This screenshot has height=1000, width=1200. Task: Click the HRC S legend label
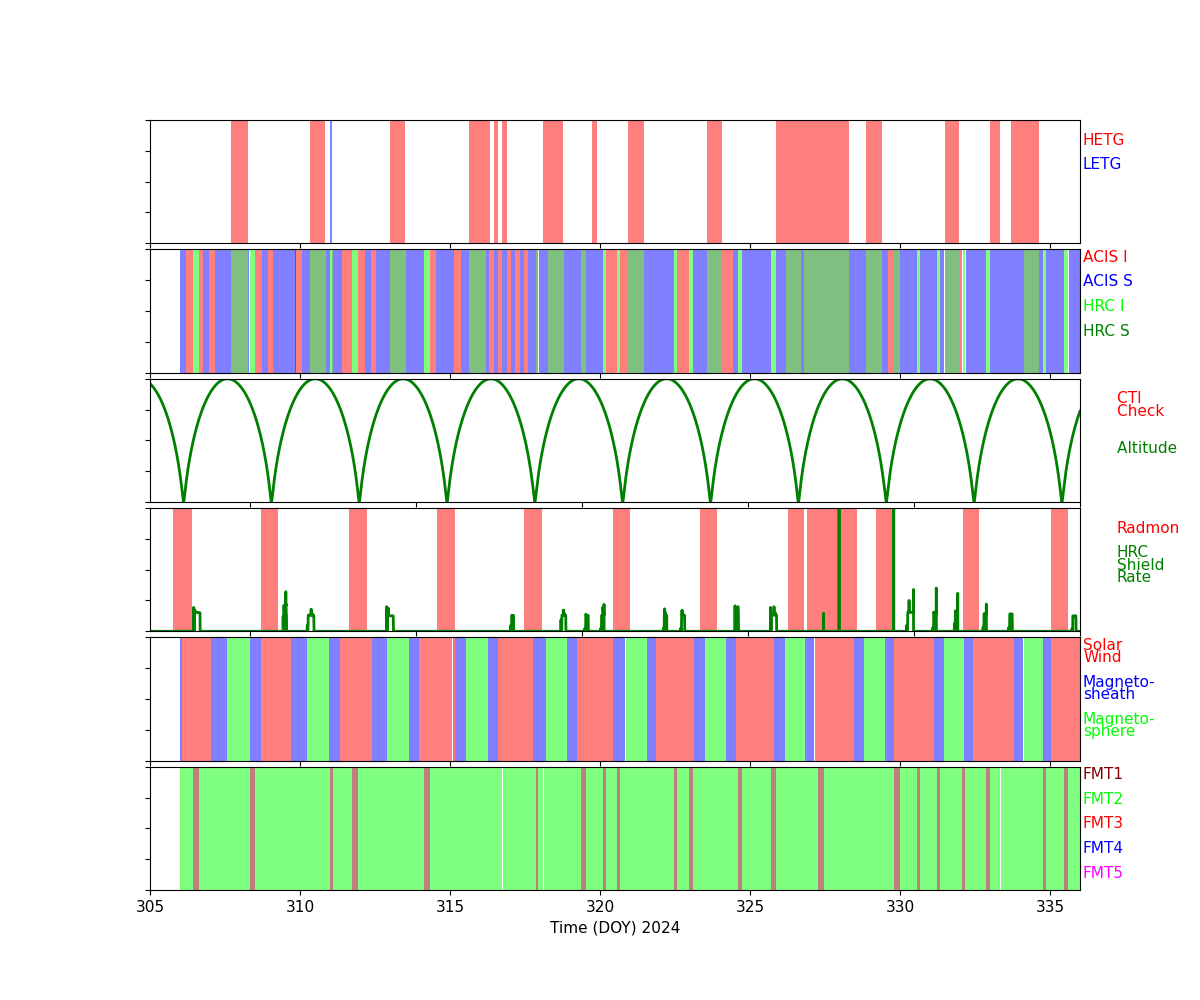(x=1105, y=331)
